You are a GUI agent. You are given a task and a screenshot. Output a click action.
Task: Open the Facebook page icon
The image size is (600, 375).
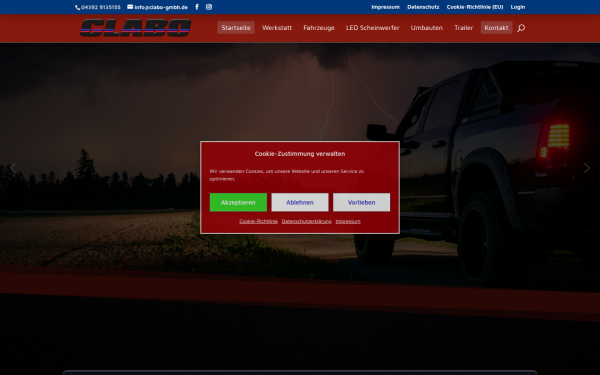(x=197, y=7)
